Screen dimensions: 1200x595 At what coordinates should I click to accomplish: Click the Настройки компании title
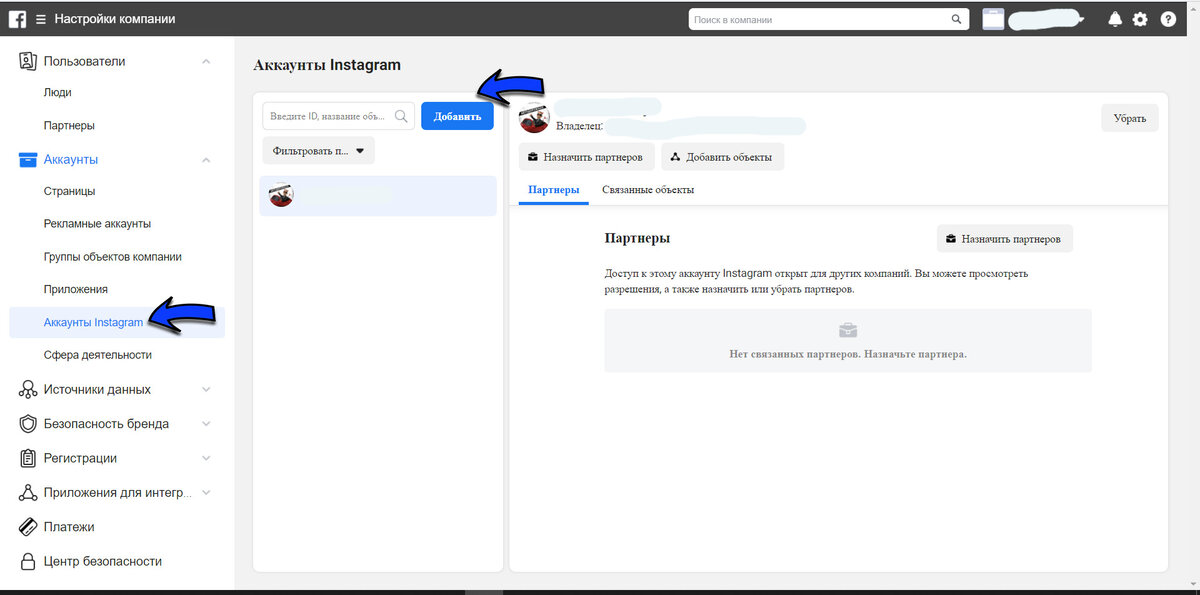click(115, 19)
